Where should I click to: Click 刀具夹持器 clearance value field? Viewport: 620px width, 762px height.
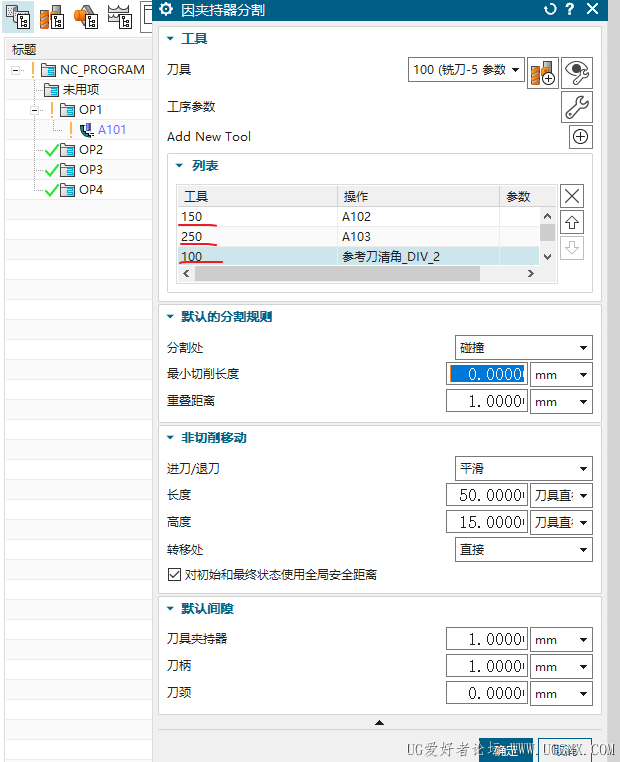(x=487, y=639)
